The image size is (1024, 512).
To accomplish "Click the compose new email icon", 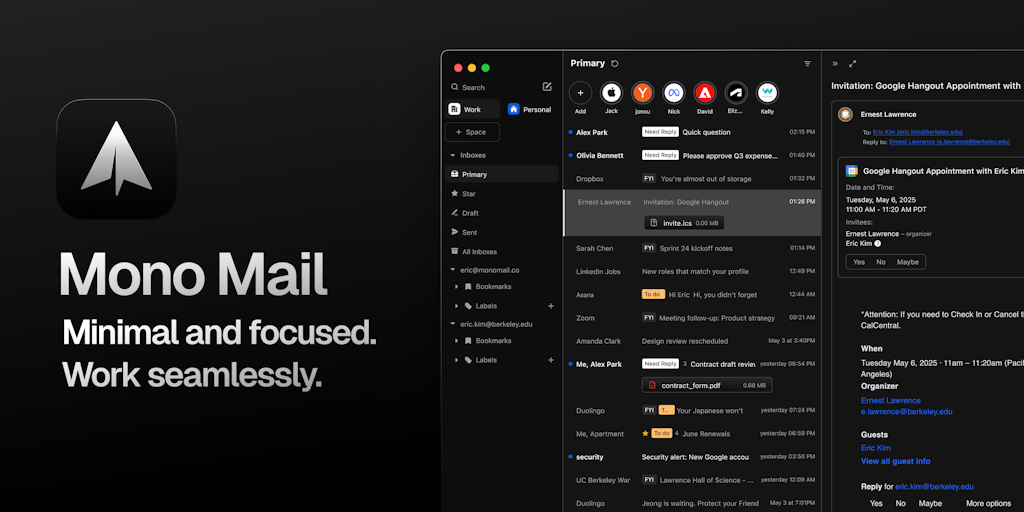I will [x=547, y=86].
